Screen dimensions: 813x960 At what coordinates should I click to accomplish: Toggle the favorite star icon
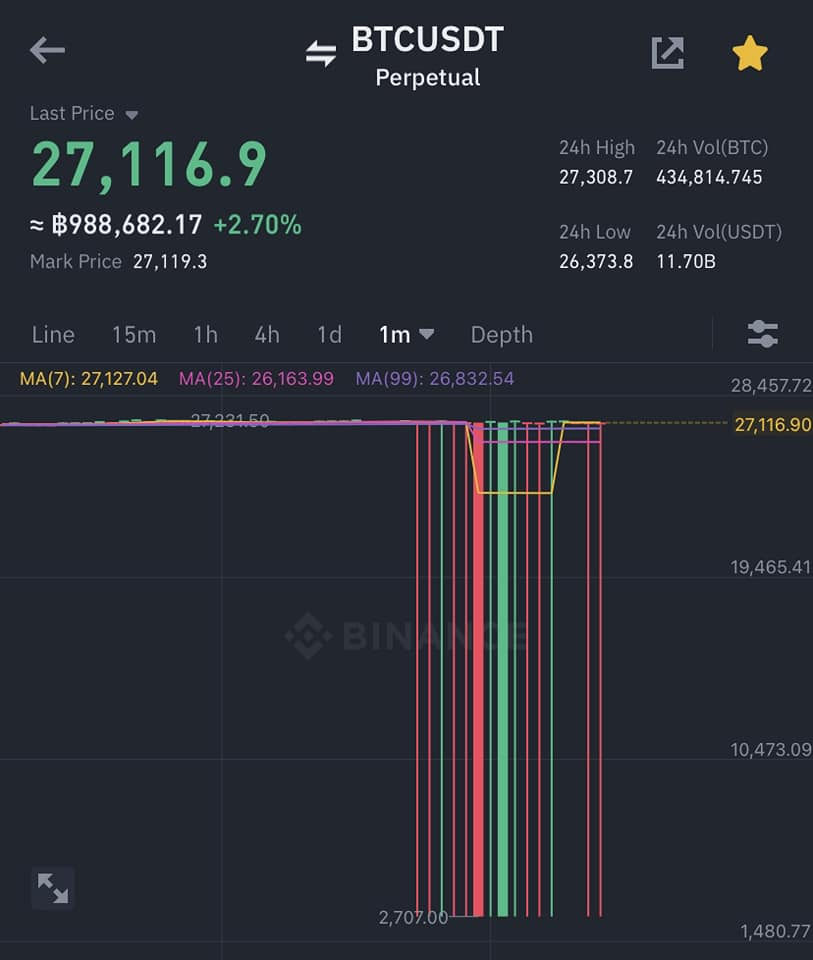tap(749, 53)
